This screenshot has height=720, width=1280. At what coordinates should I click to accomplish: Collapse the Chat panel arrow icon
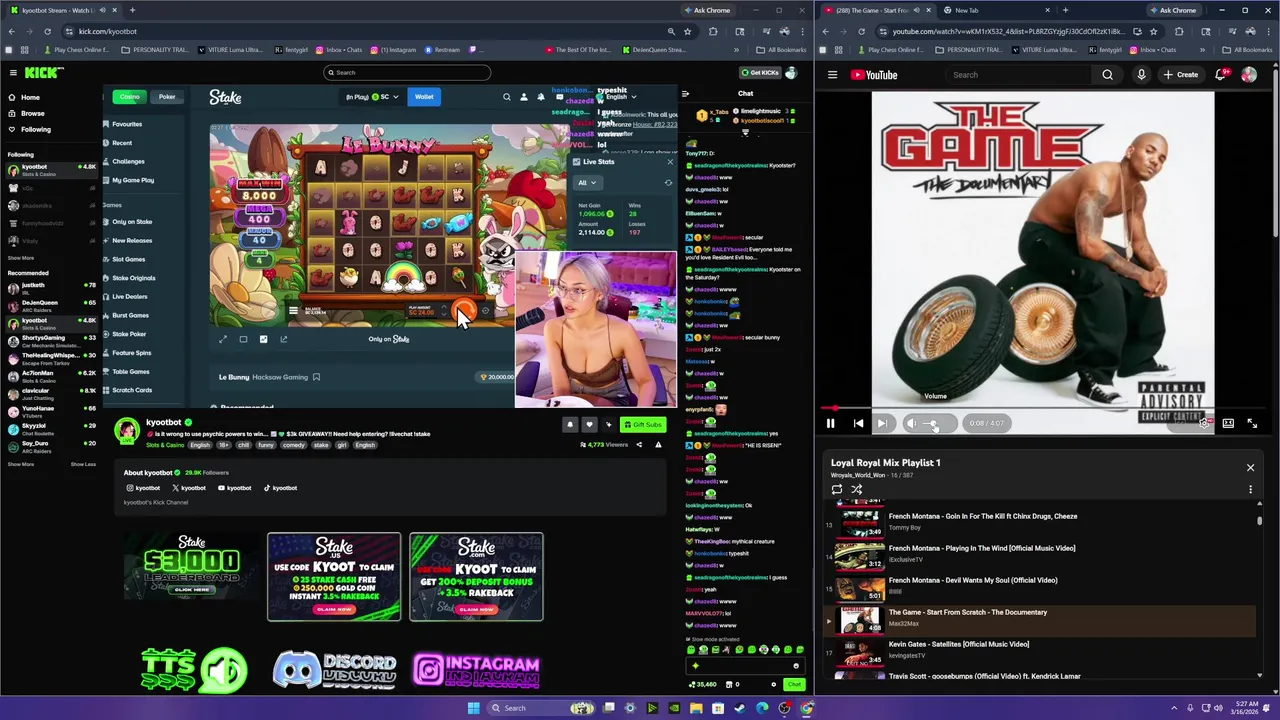point(685,94)
